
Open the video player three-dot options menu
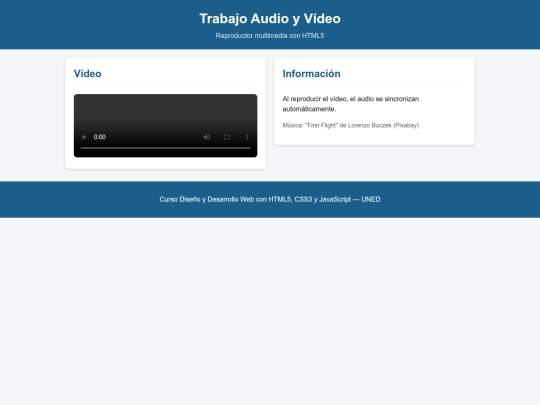pyautogui.click(x=247, y=137)
